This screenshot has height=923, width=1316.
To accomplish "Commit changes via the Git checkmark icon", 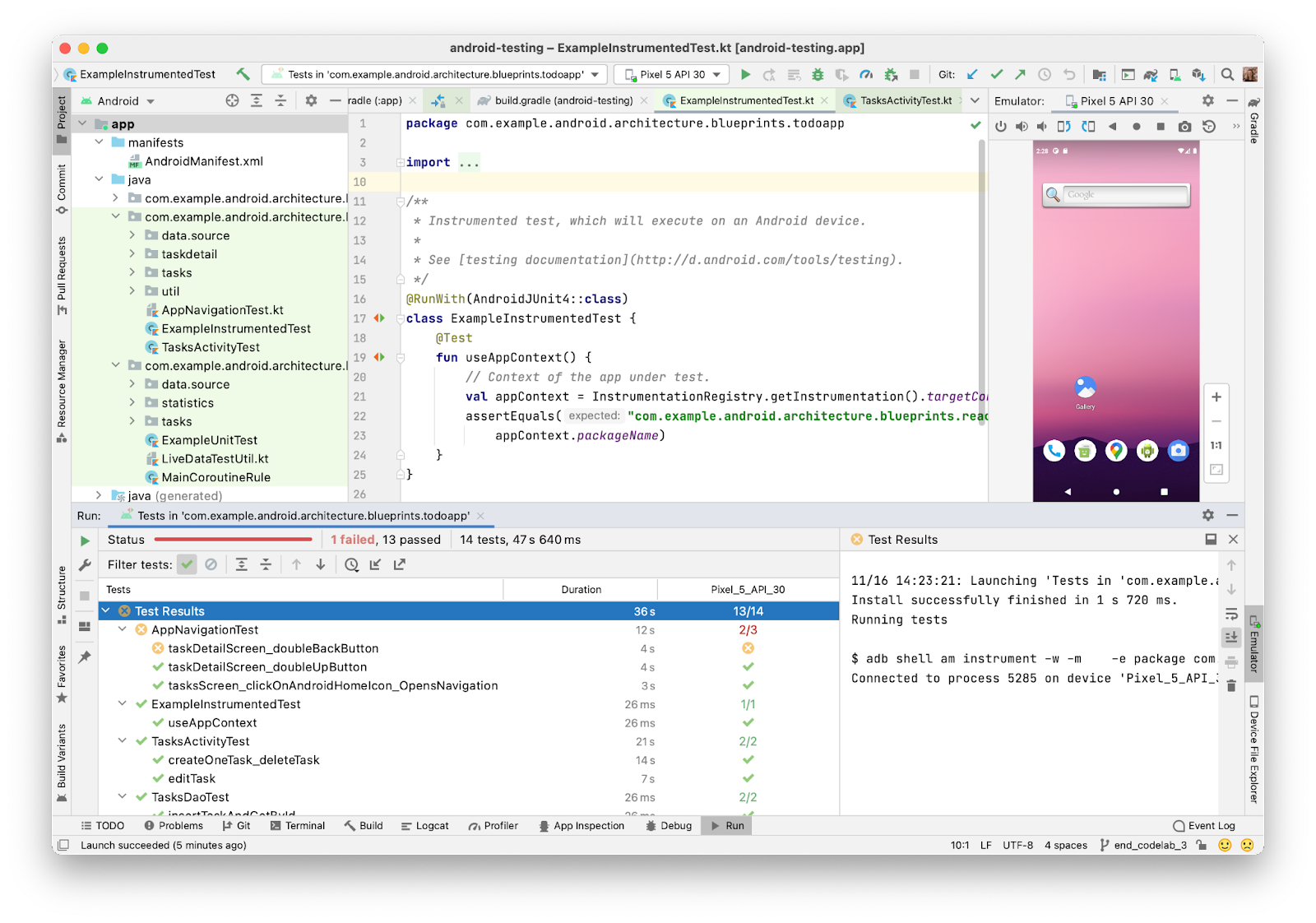I will (997, 74).
